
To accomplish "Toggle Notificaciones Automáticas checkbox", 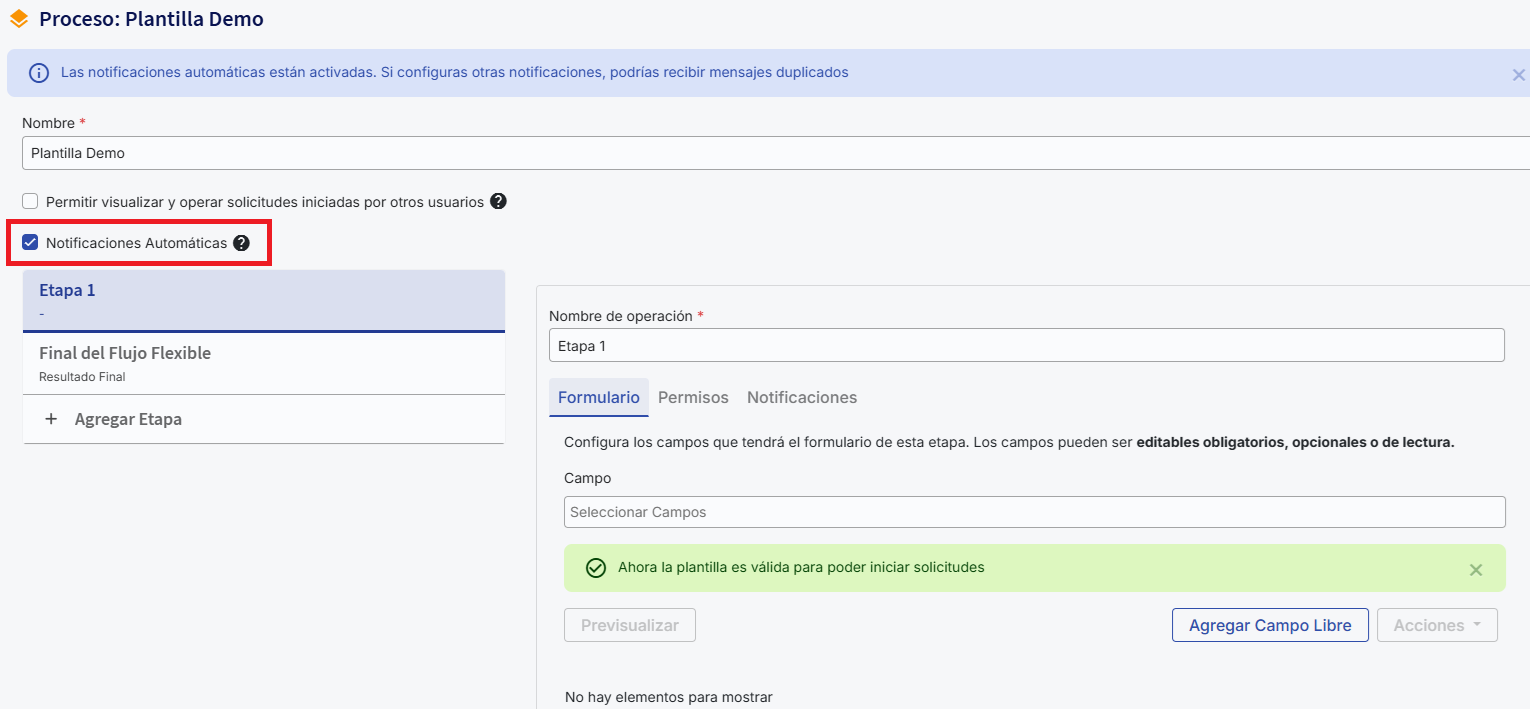I will pos(31,243).
